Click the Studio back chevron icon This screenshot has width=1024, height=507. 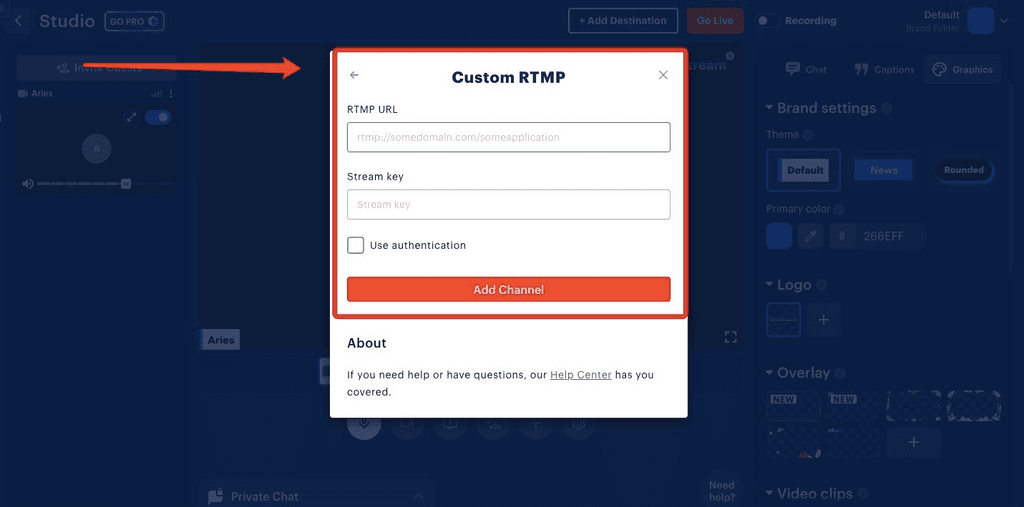click(18, 21)
